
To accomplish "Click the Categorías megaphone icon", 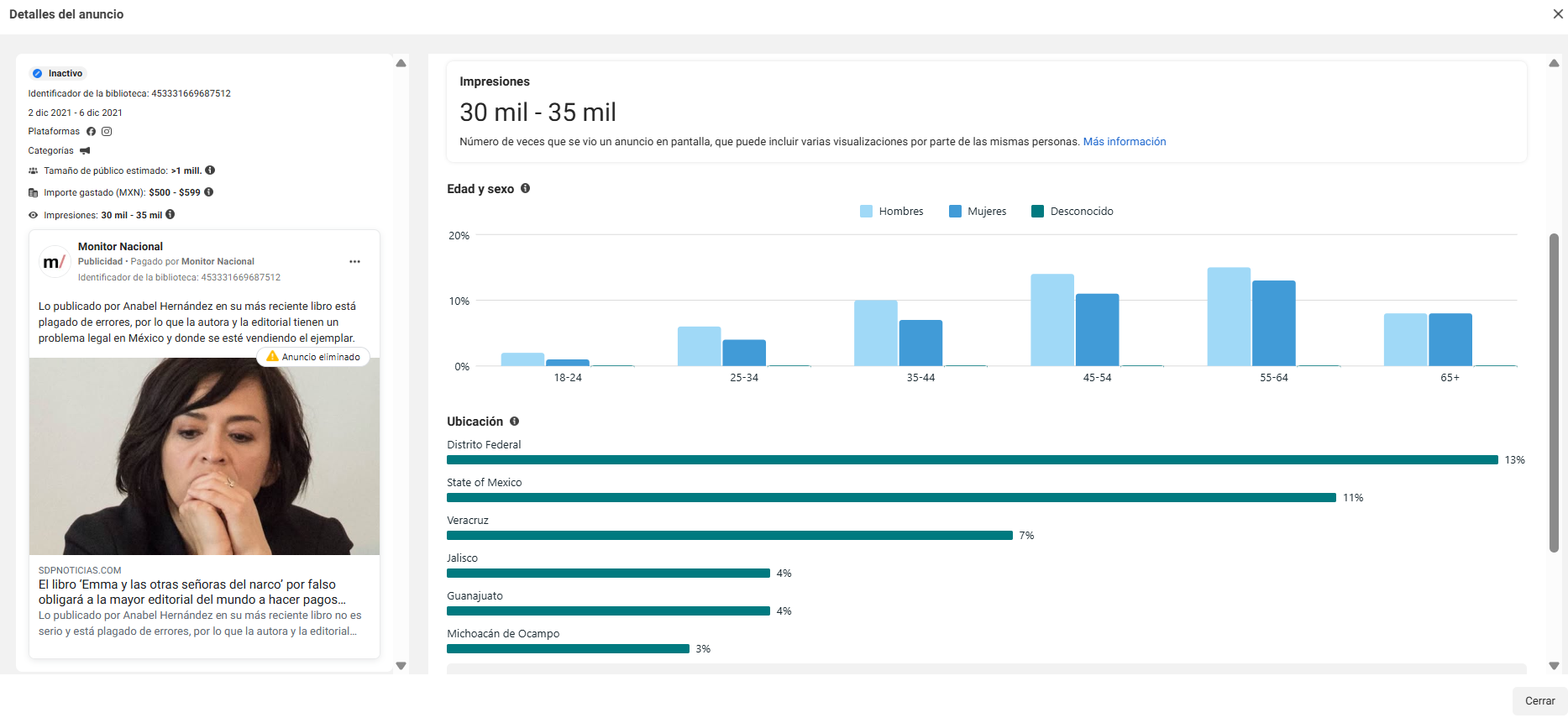I will pyautogui.click(x=85, y=151).
